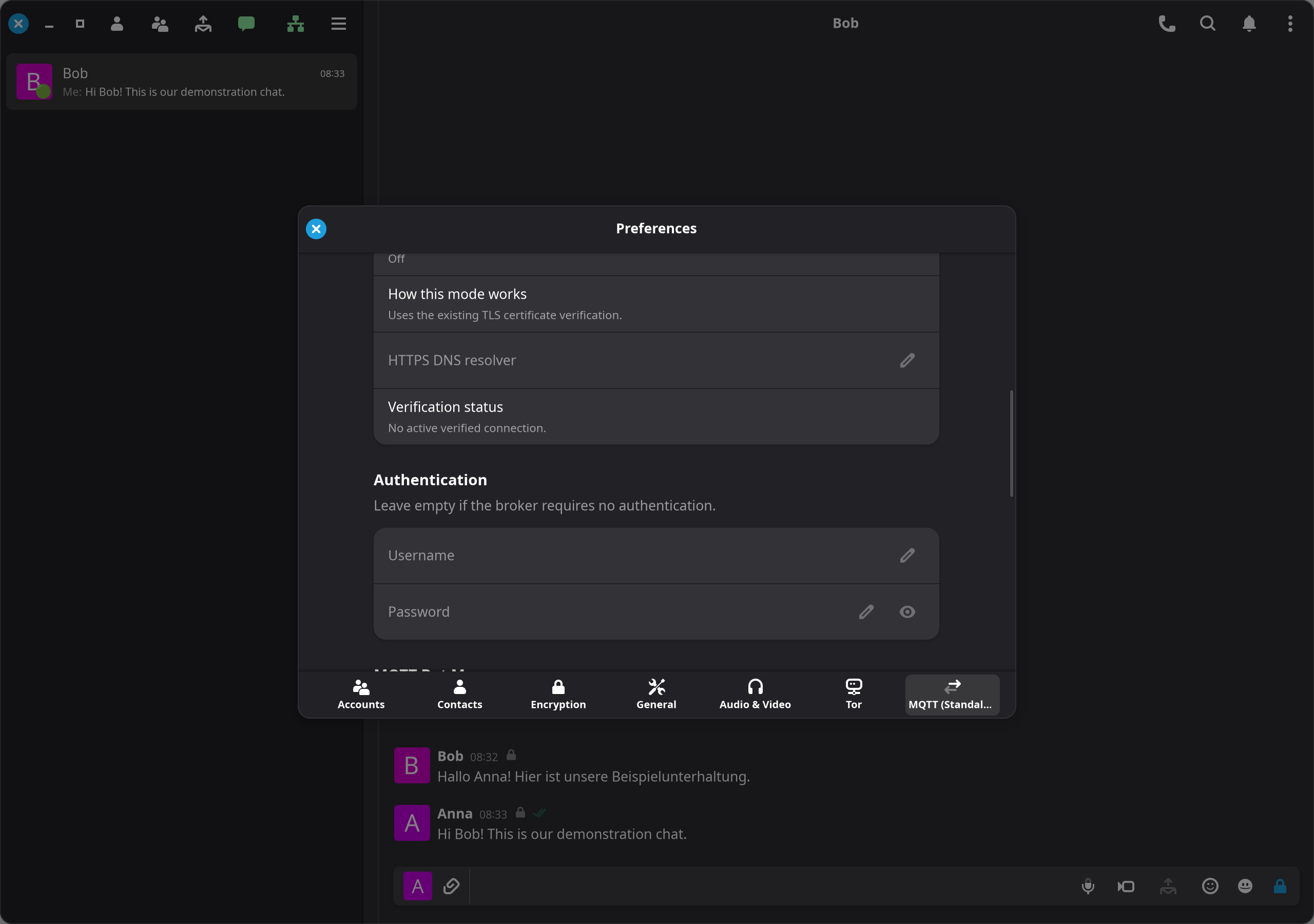Click the upload inbox icon in top toolbar
Image resolution: width=1314 pixels, height=924 pixels.
pos(203,24)
